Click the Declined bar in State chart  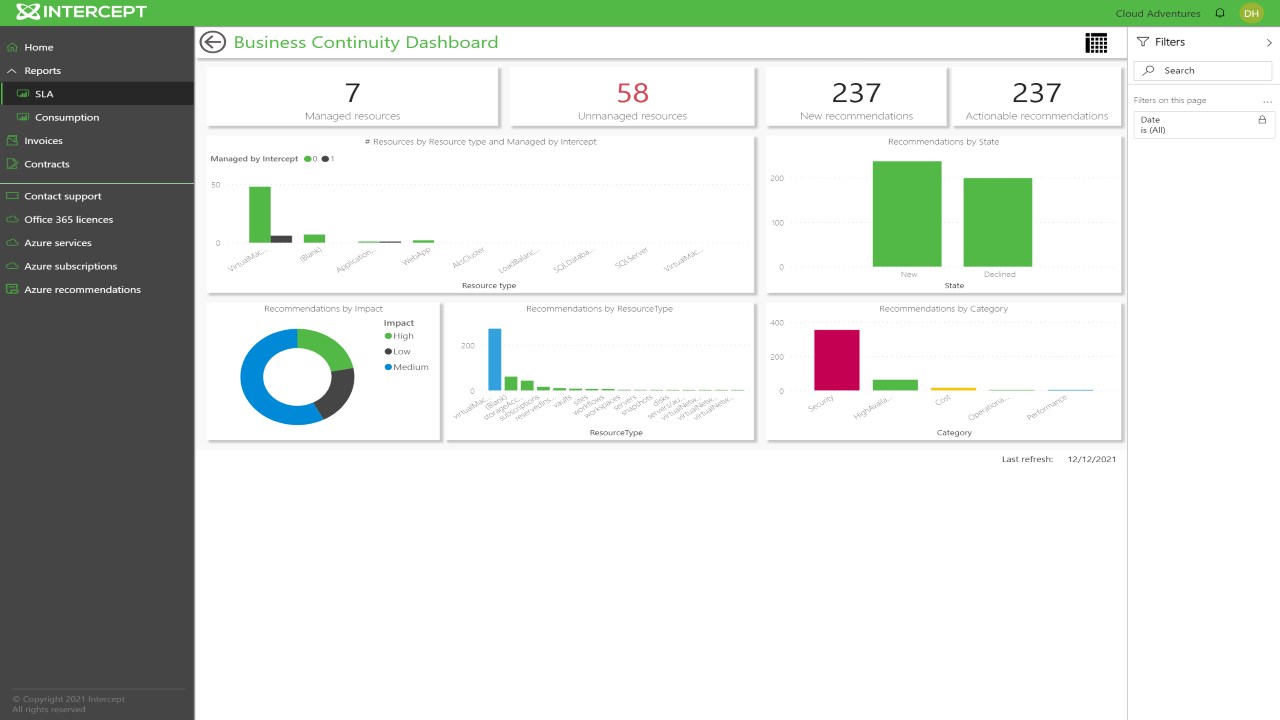[x=998, y=222]
